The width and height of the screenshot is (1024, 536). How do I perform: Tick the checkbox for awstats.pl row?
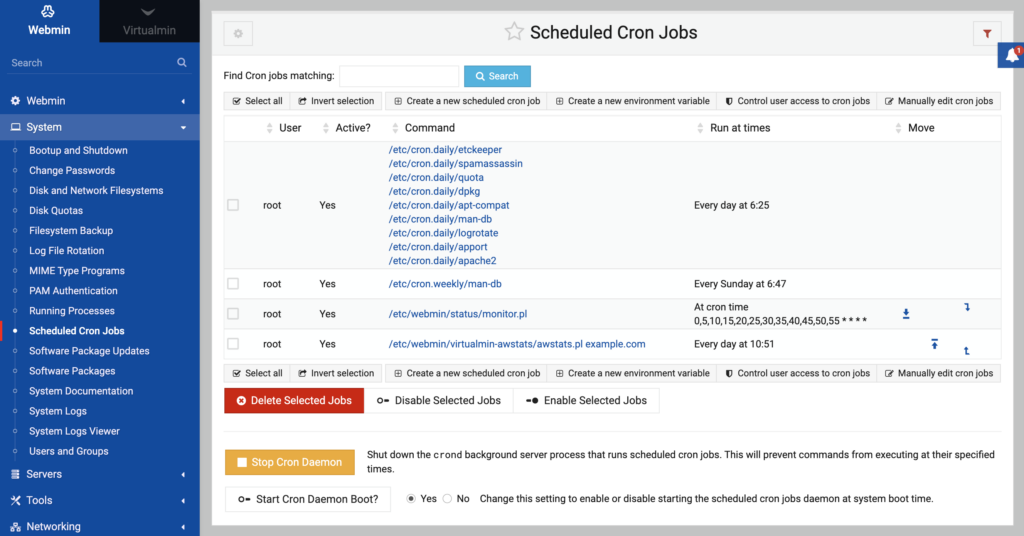click(233, 344)
